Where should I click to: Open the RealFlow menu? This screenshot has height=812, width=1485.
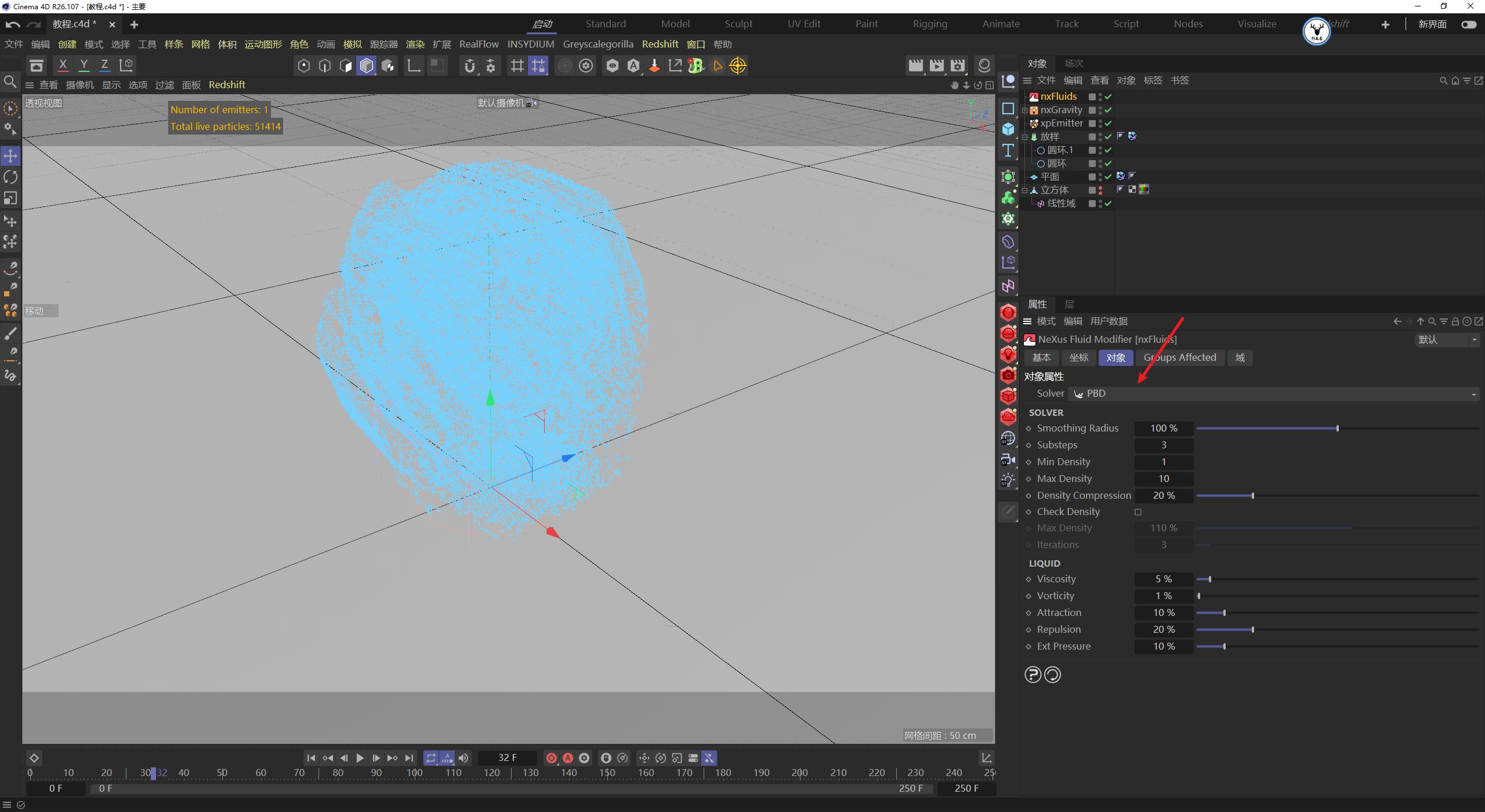479,44
